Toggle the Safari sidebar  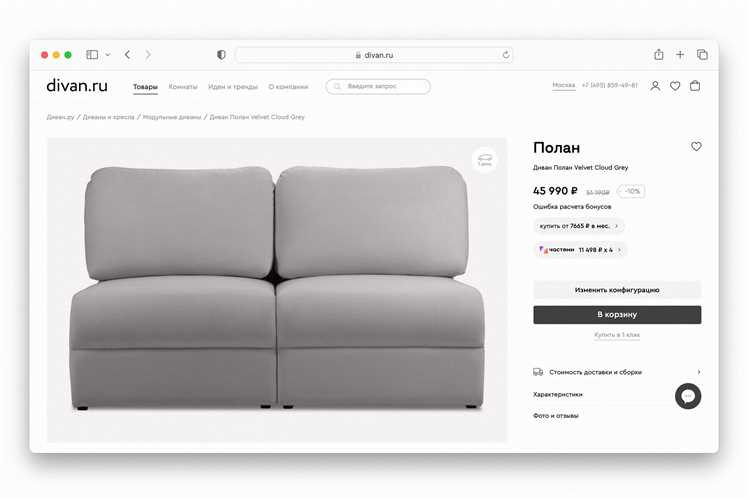92,55
